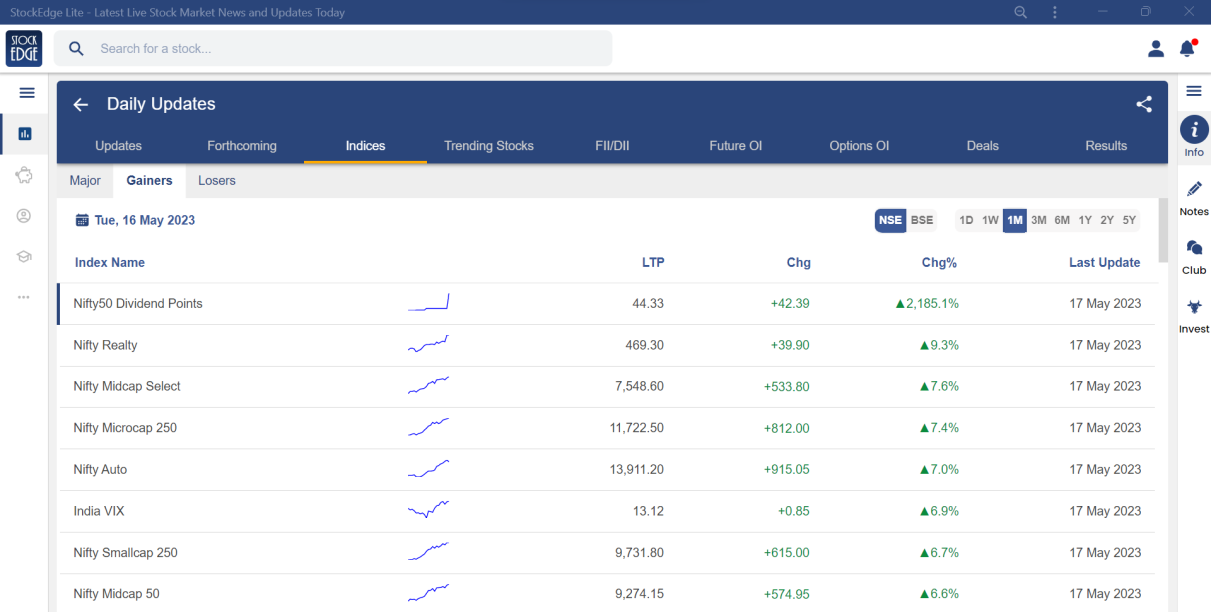
Task: Select the NSE exchange toggle
Action: (890, 220)
